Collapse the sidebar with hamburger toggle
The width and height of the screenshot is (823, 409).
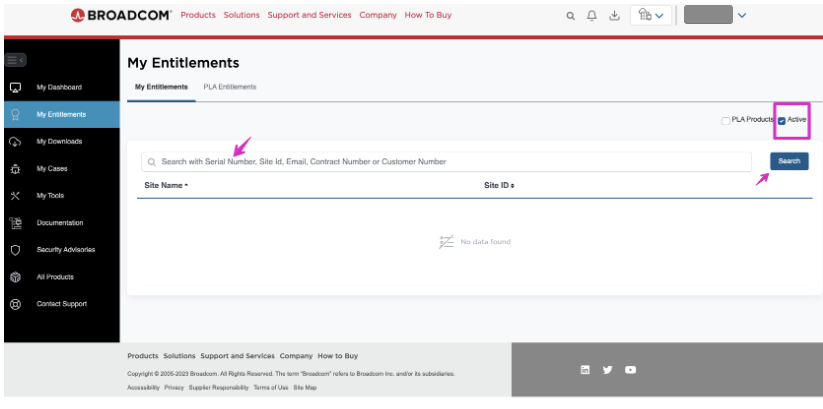pyautogui.click(x=15, y=60)
